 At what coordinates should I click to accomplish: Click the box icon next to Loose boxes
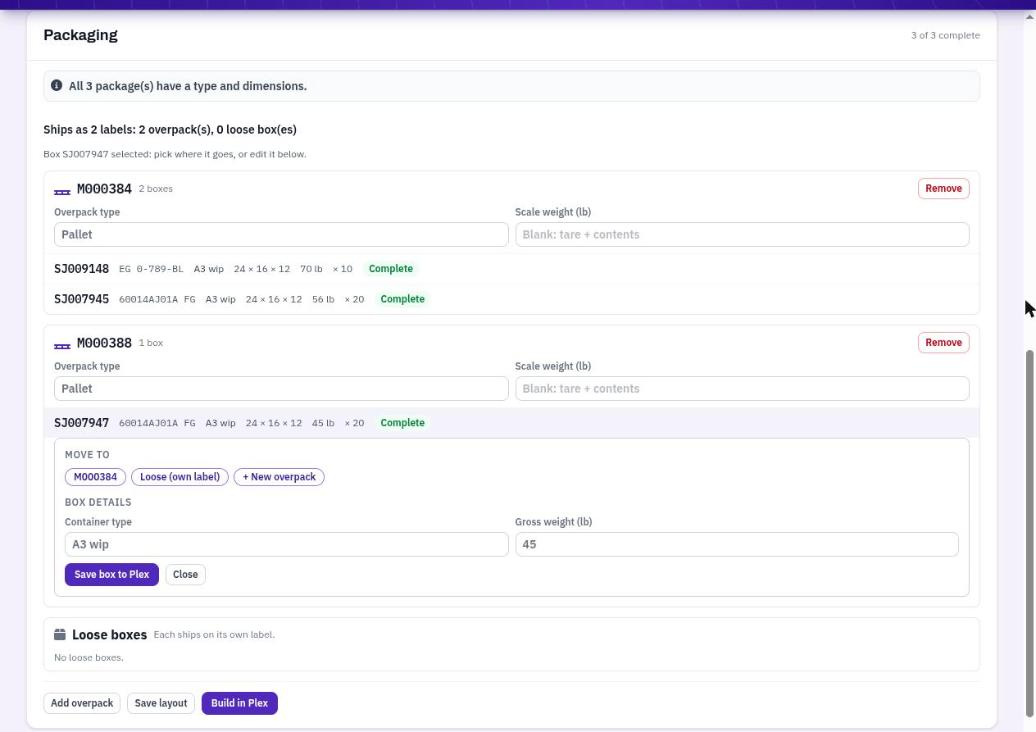[59, 634]
